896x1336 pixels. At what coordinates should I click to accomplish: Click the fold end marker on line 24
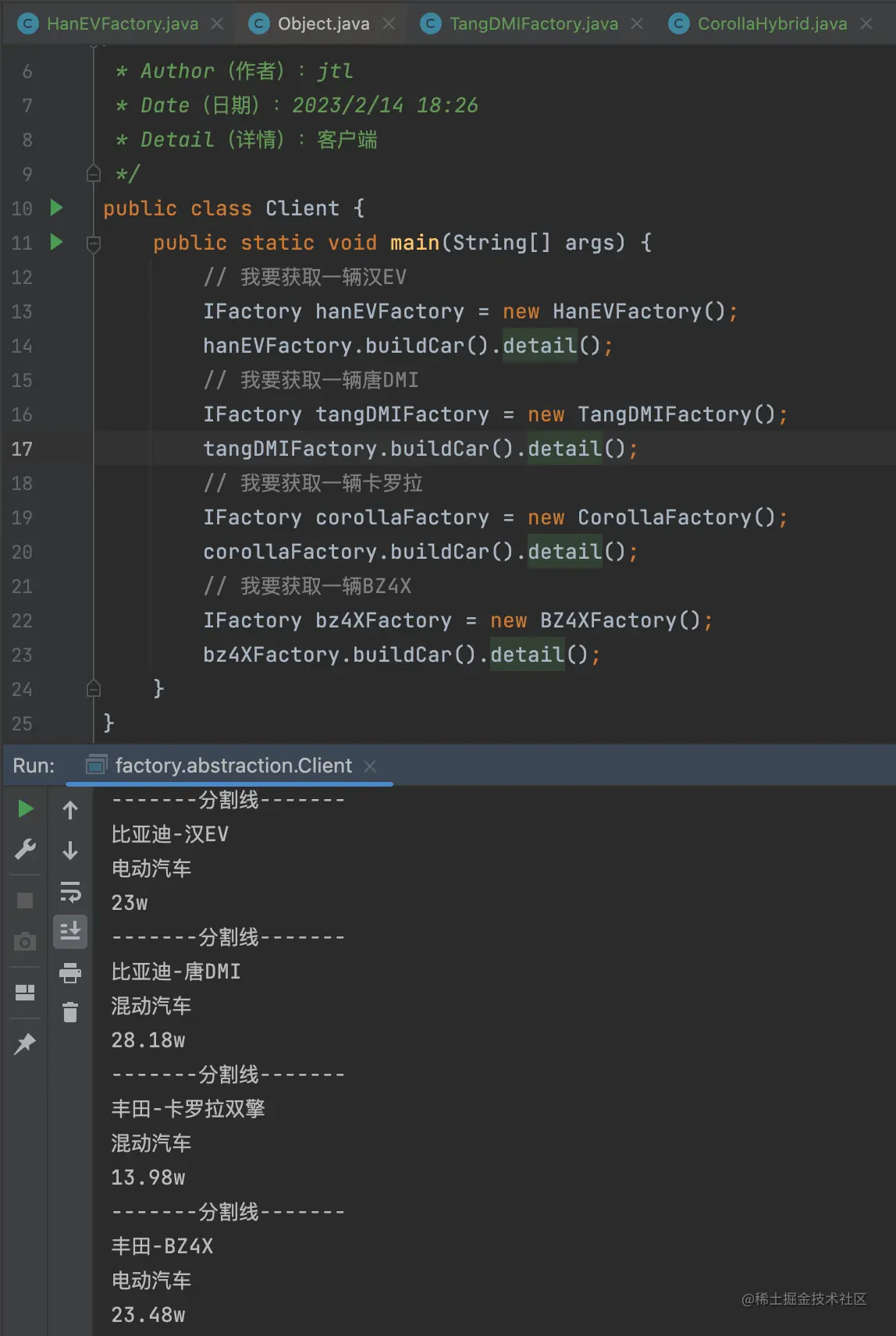click(x=94, y=688)
